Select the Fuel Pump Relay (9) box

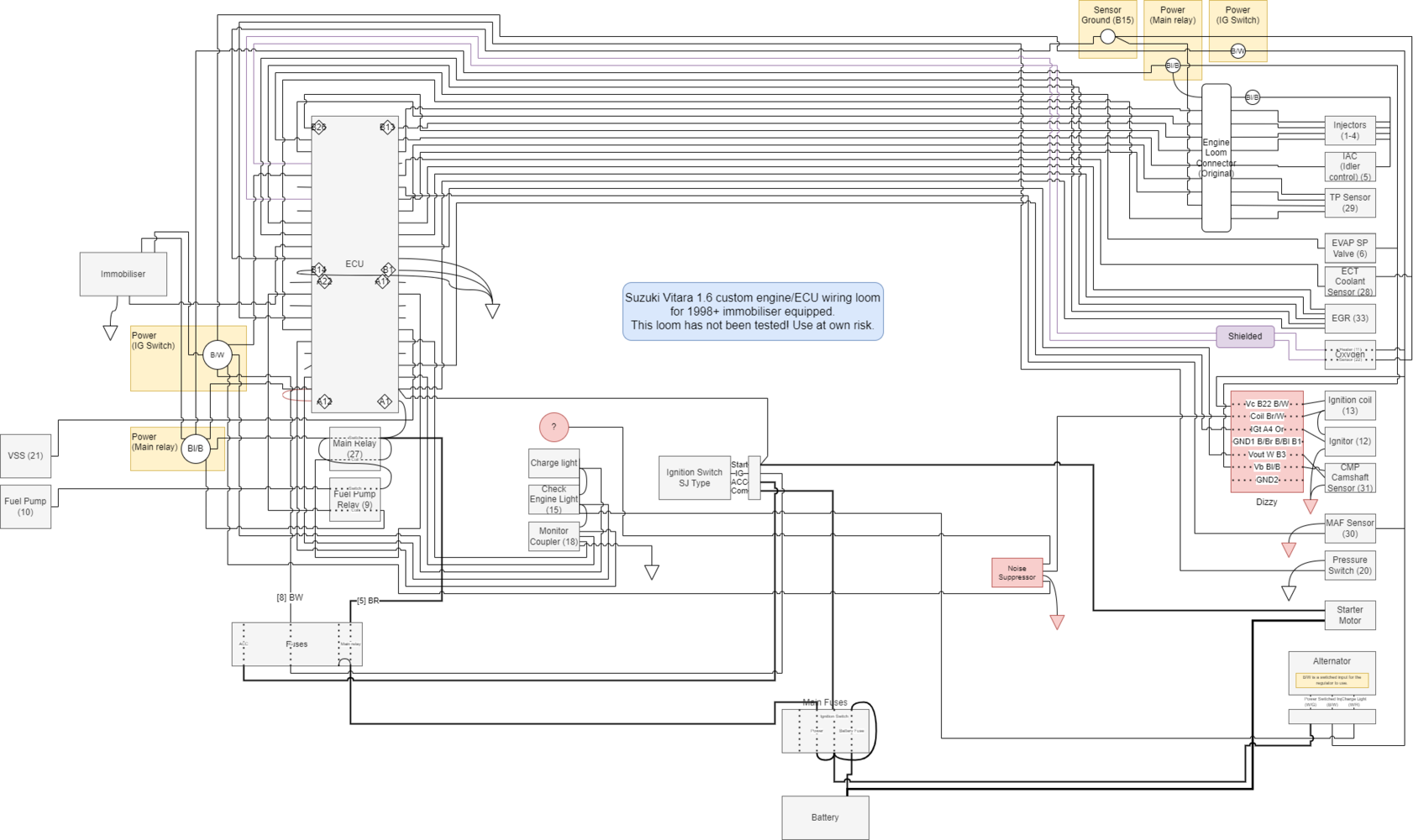point(355,499)
